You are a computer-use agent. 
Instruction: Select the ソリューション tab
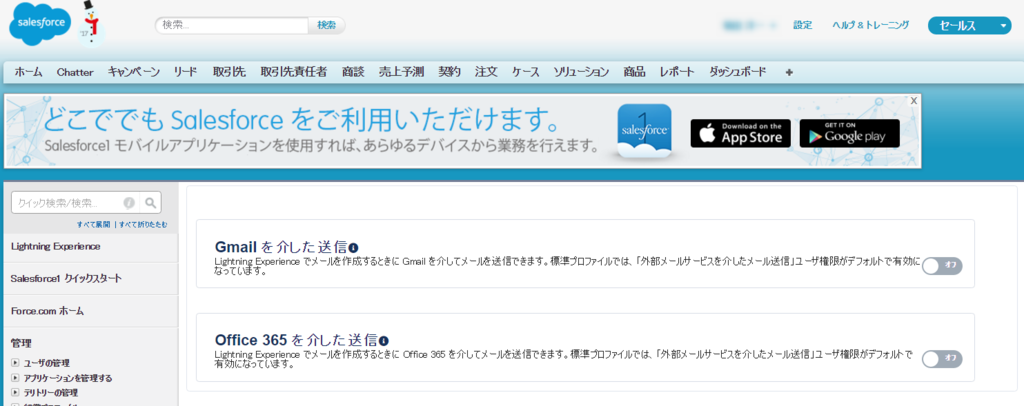pos(581,72)
